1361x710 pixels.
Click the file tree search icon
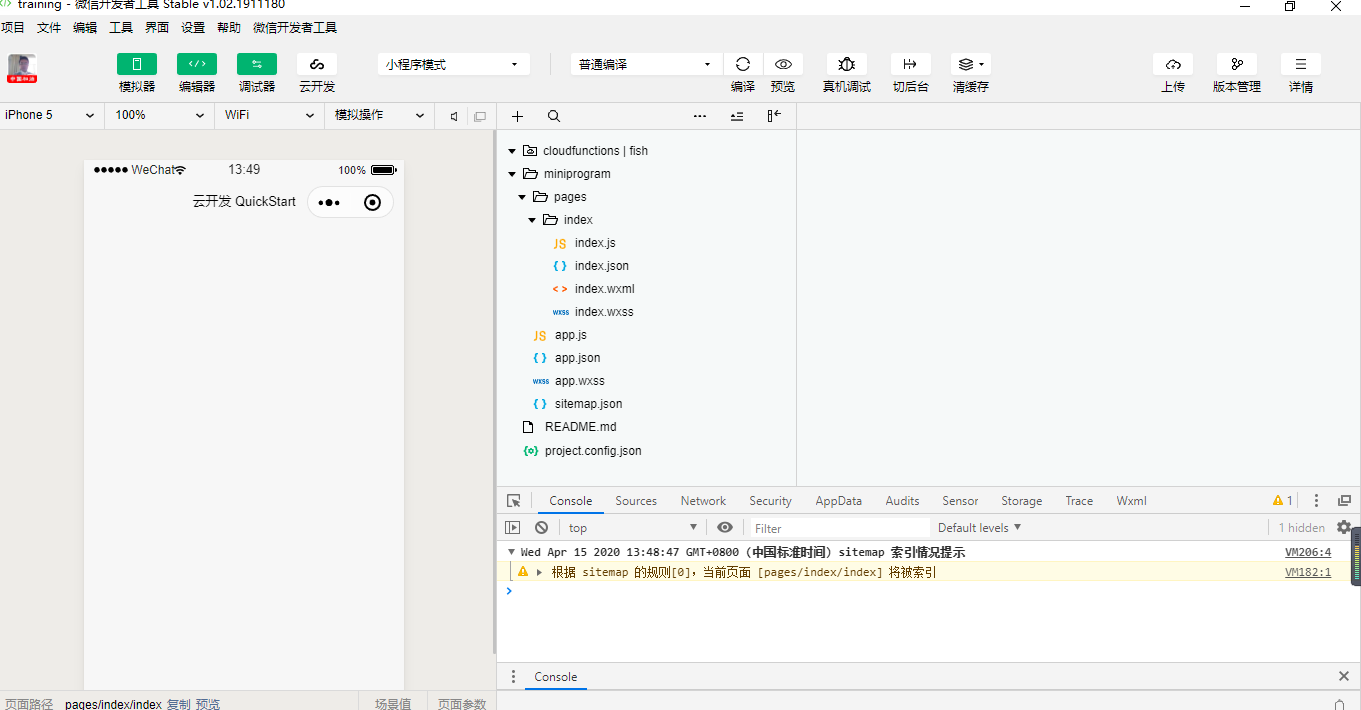tap(554, 116)
